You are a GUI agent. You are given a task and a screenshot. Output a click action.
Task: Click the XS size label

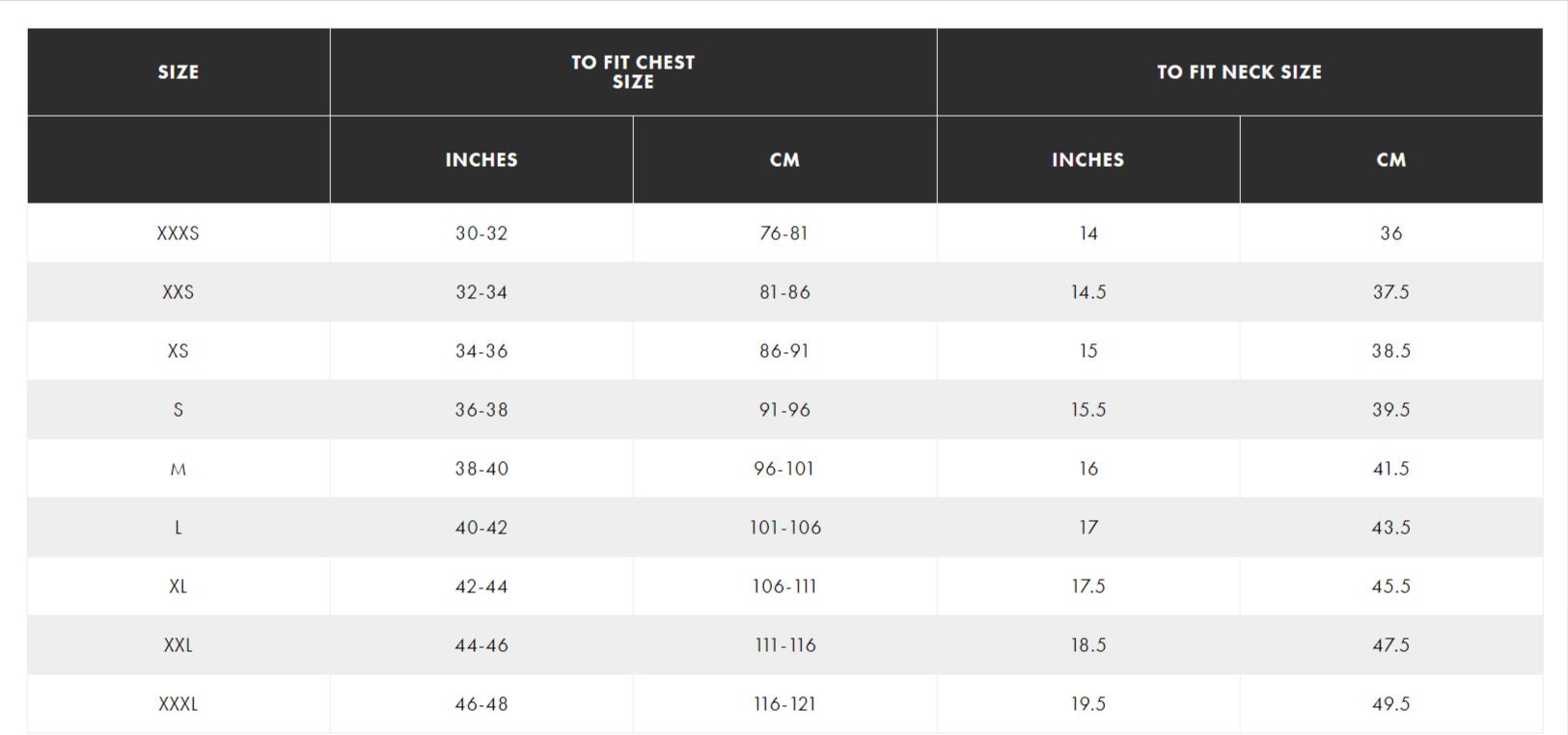pos(179,351)
